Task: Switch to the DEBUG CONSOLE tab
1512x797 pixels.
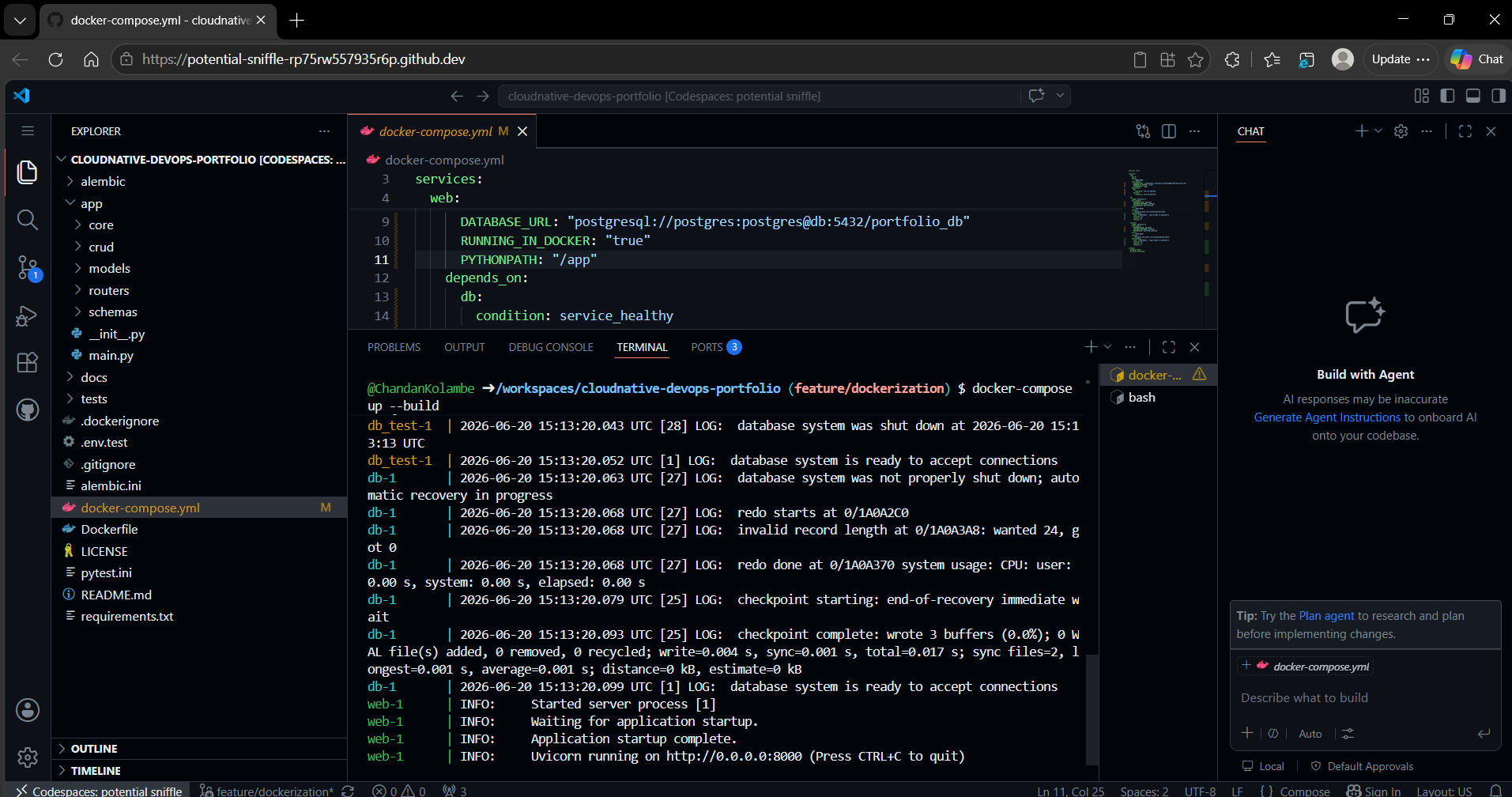Action: point(551,347)
